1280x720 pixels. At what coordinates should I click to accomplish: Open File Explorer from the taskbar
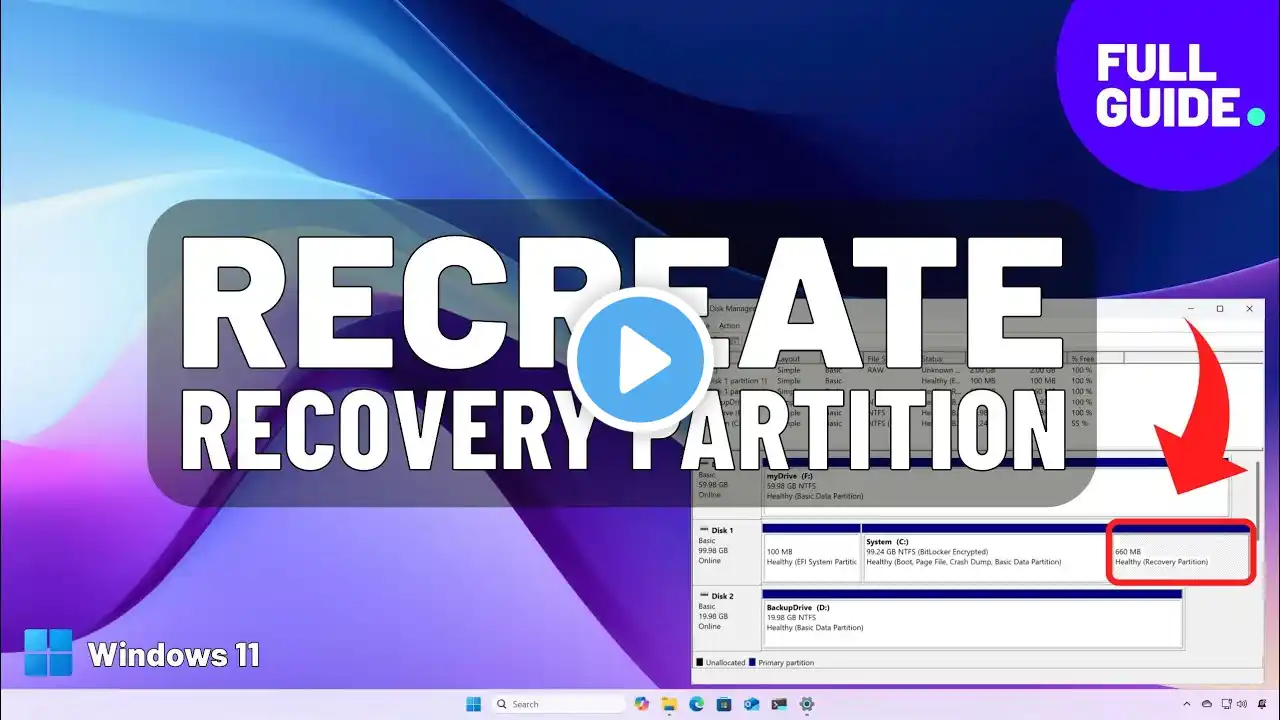coord(669,704)
